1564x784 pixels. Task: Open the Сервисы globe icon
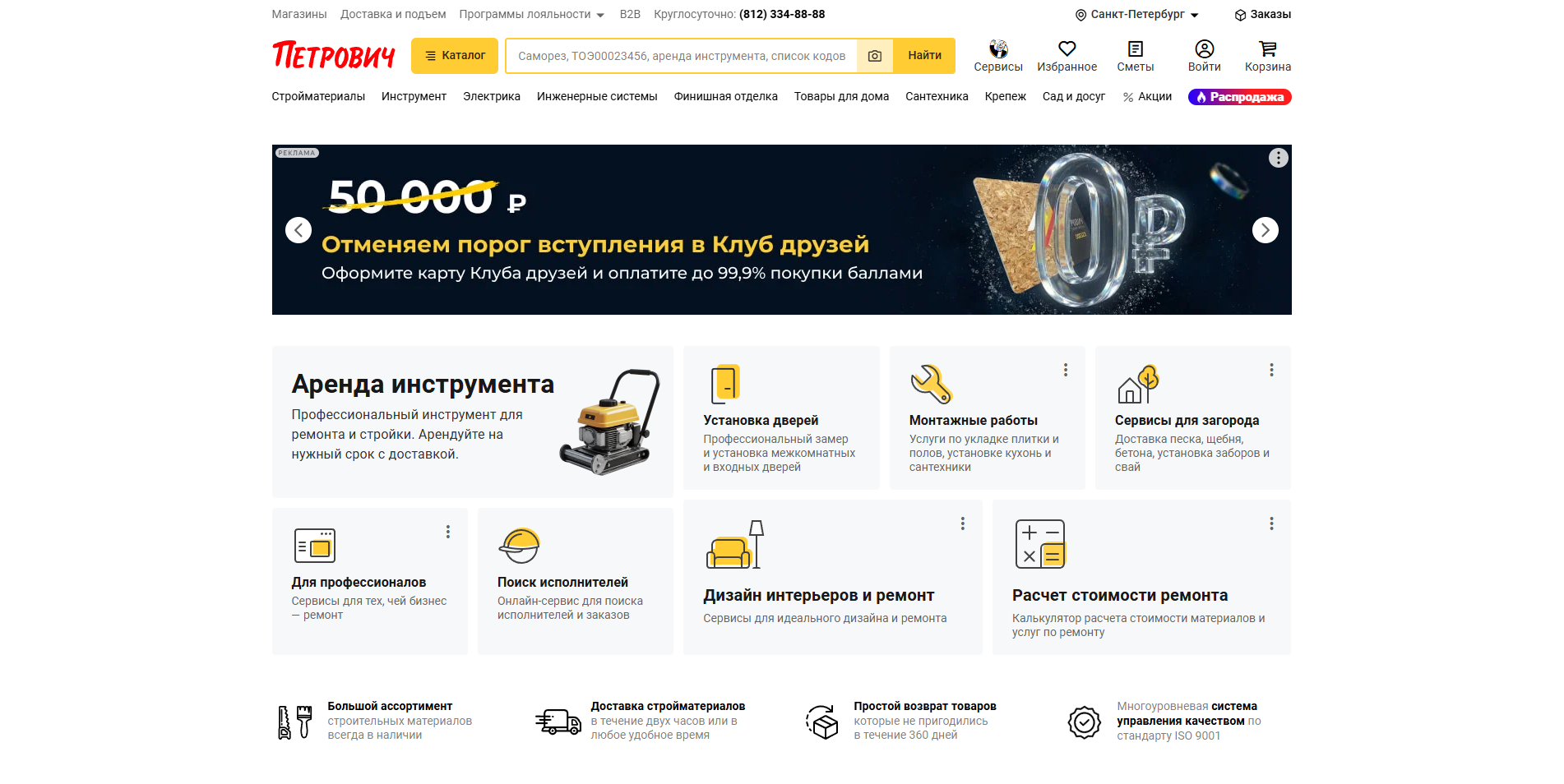(x=997, y=48)
